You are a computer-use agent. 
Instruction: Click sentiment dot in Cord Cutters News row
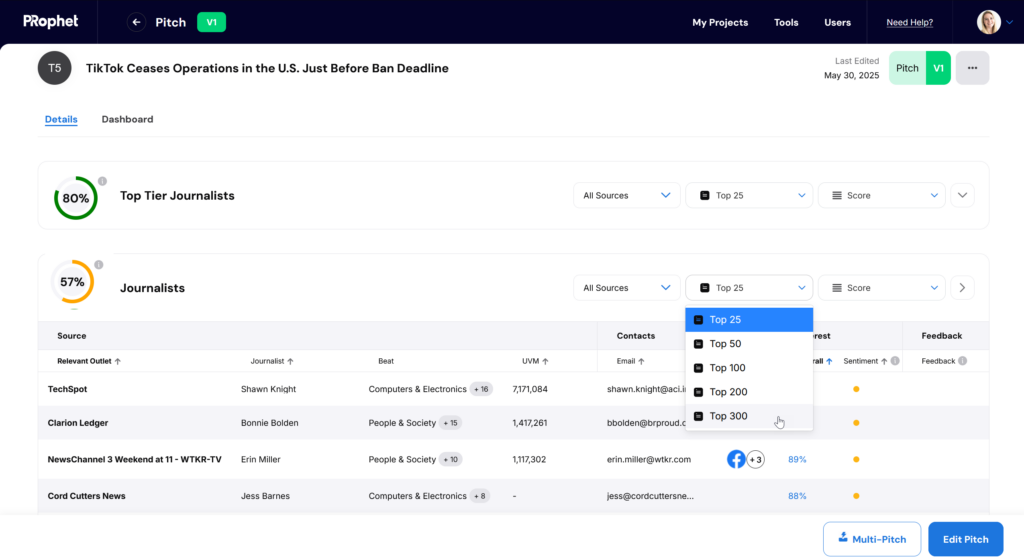click(856, 496)
